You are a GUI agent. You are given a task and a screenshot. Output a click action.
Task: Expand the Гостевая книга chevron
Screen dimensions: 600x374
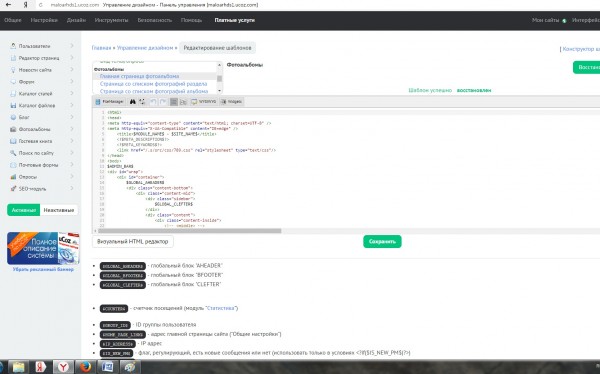(72, 141)
